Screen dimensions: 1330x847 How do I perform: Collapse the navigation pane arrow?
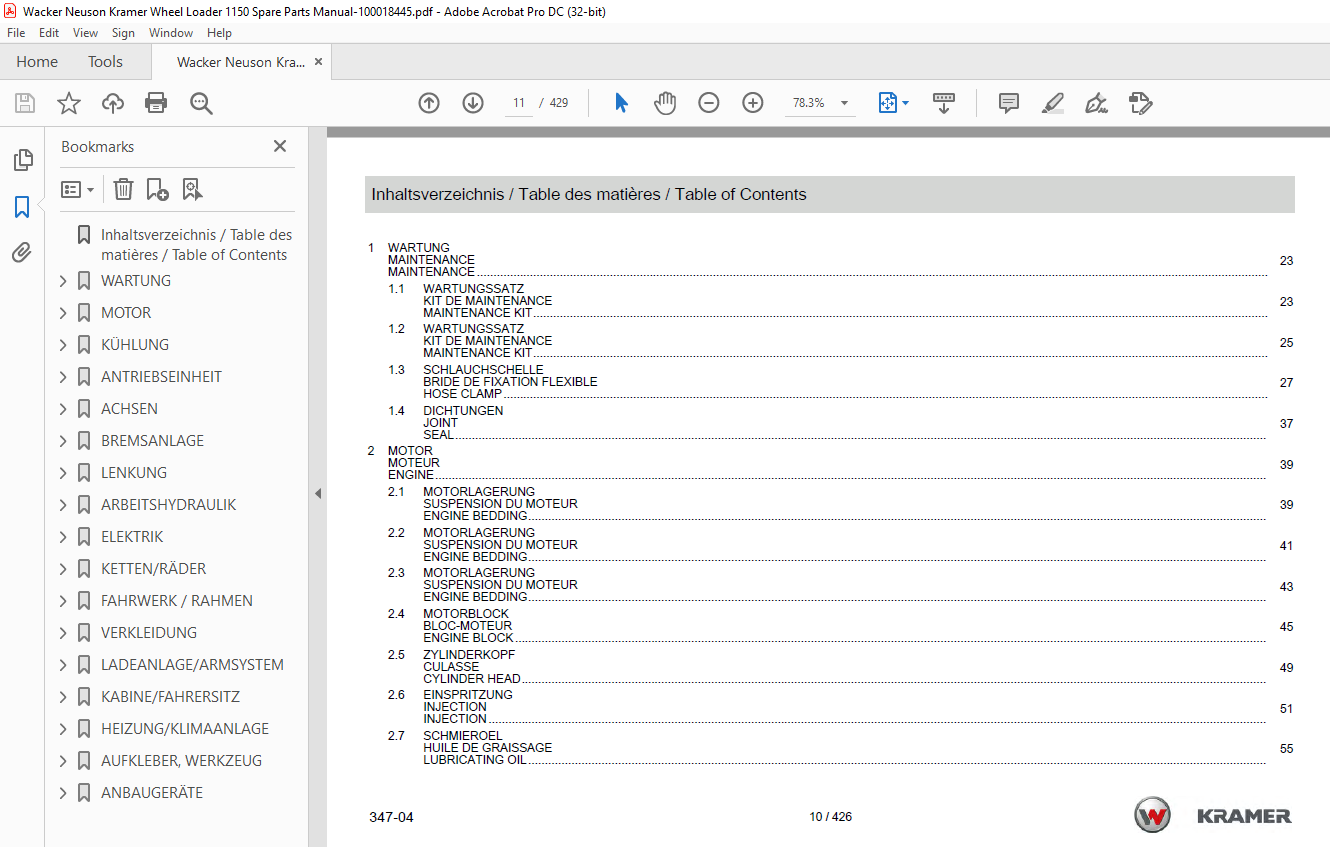pyautogui.click(x=318, y=493)
